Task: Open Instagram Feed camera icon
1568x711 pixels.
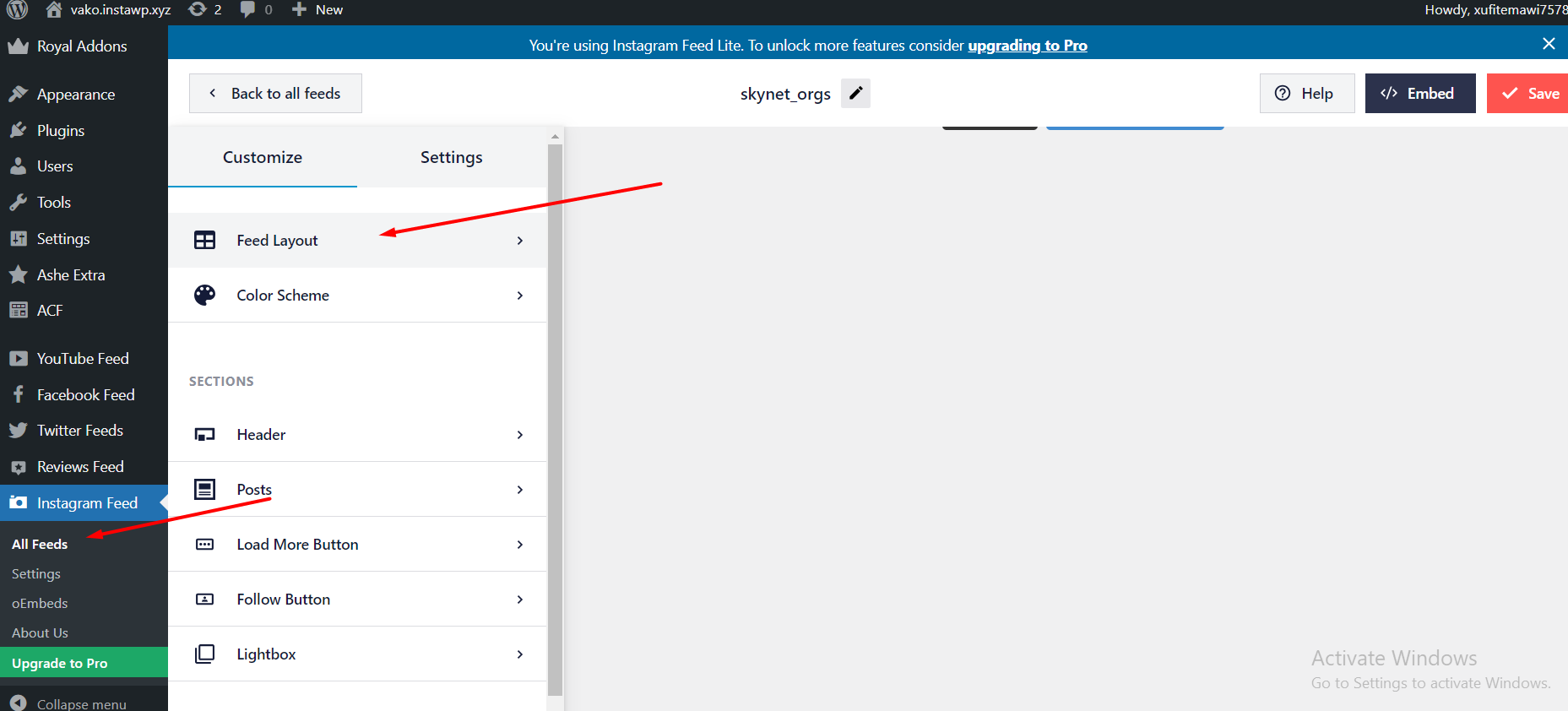Action: point(18,502)
